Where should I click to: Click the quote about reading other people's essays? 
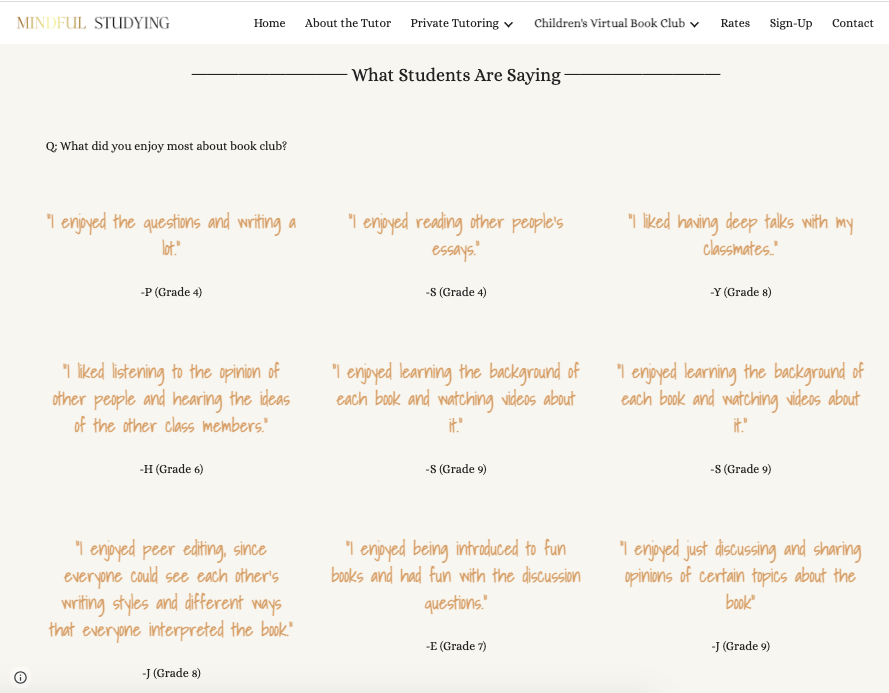pyautogui.click(x=456, y=235)
